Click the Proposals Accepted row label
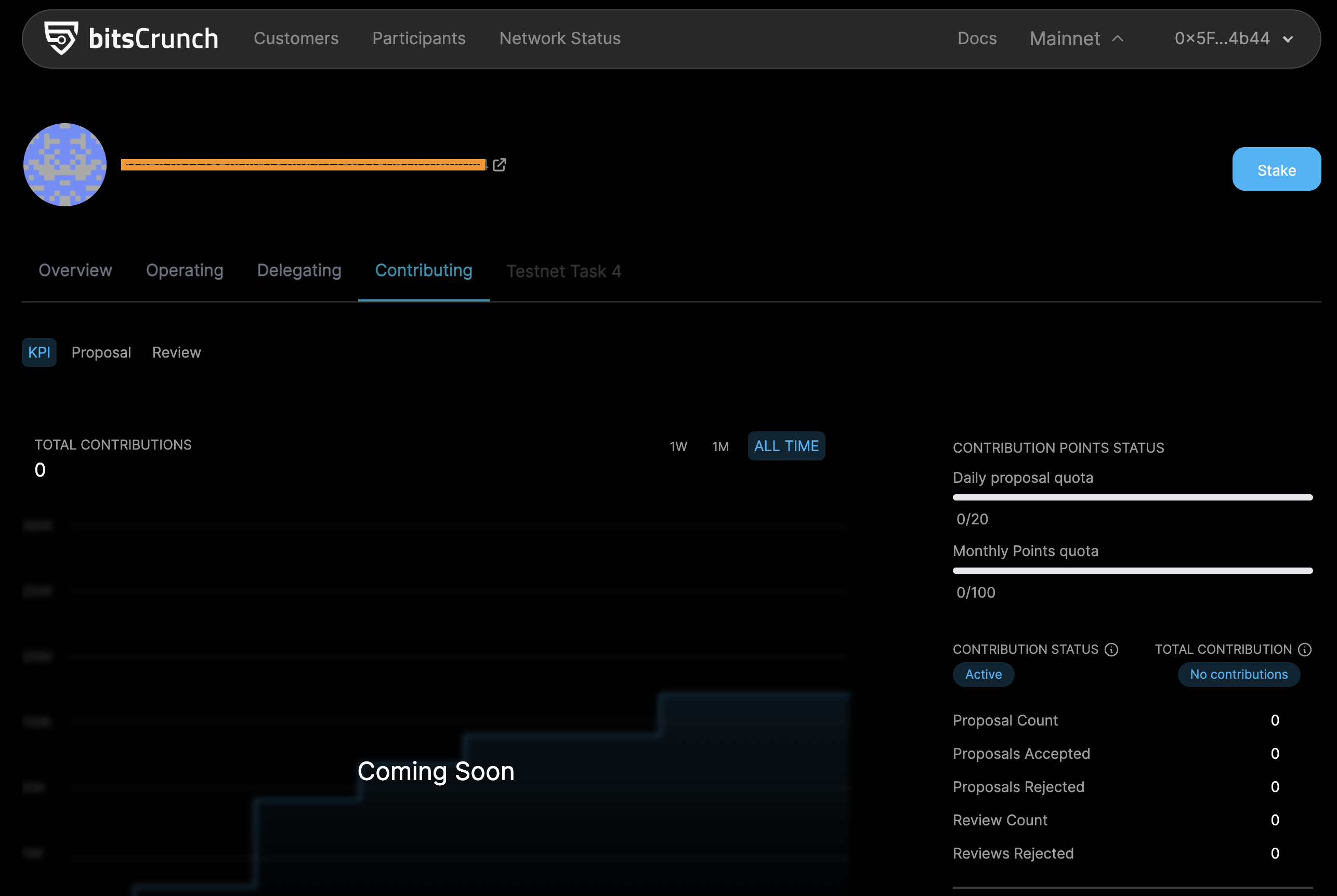The image size is (1337, 896). [x=1021, y=754]
